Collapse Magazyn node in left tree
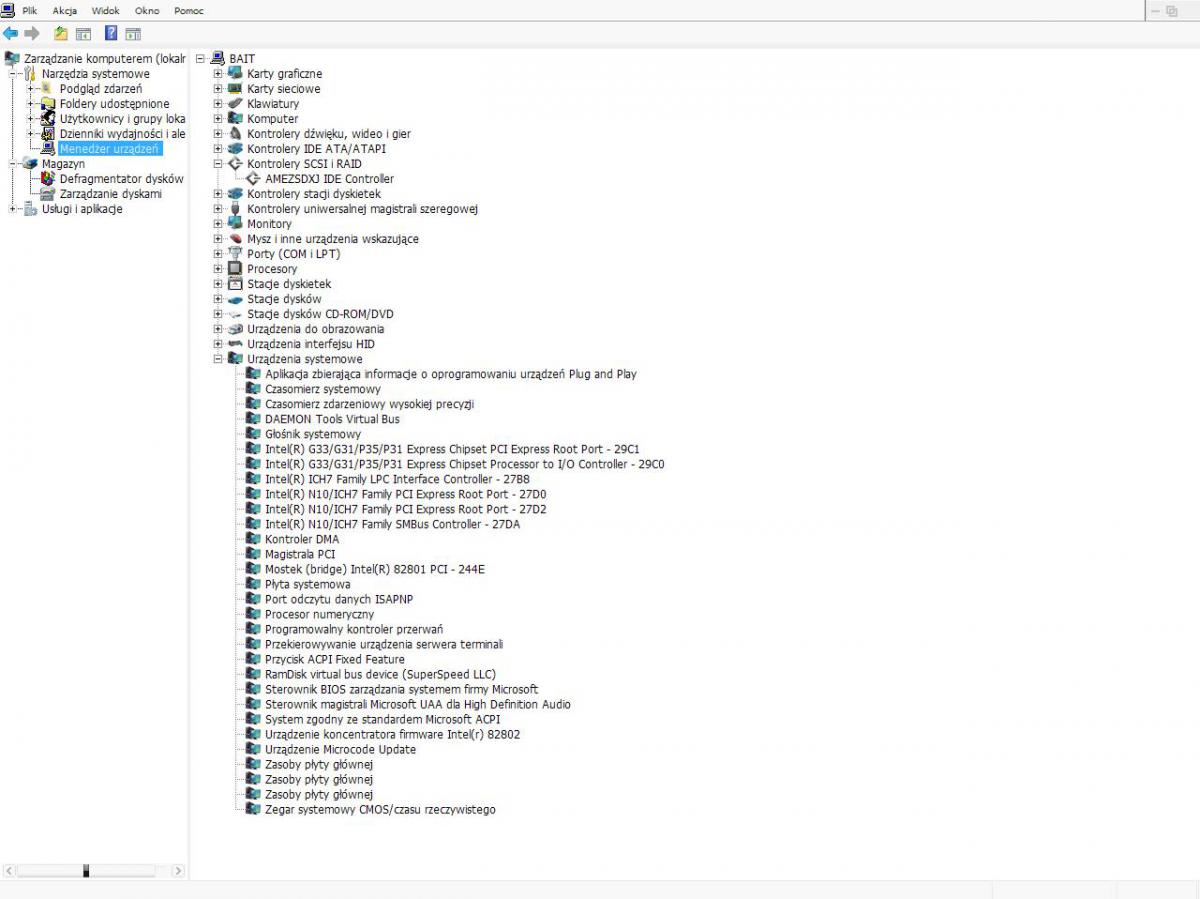 coord(13,163)
